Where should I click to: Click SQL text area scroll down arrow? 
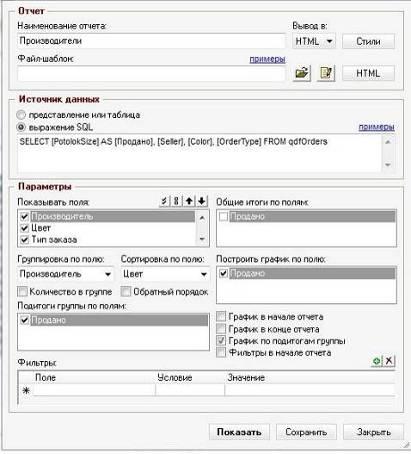pyautogui.click(x=388, y=165)
